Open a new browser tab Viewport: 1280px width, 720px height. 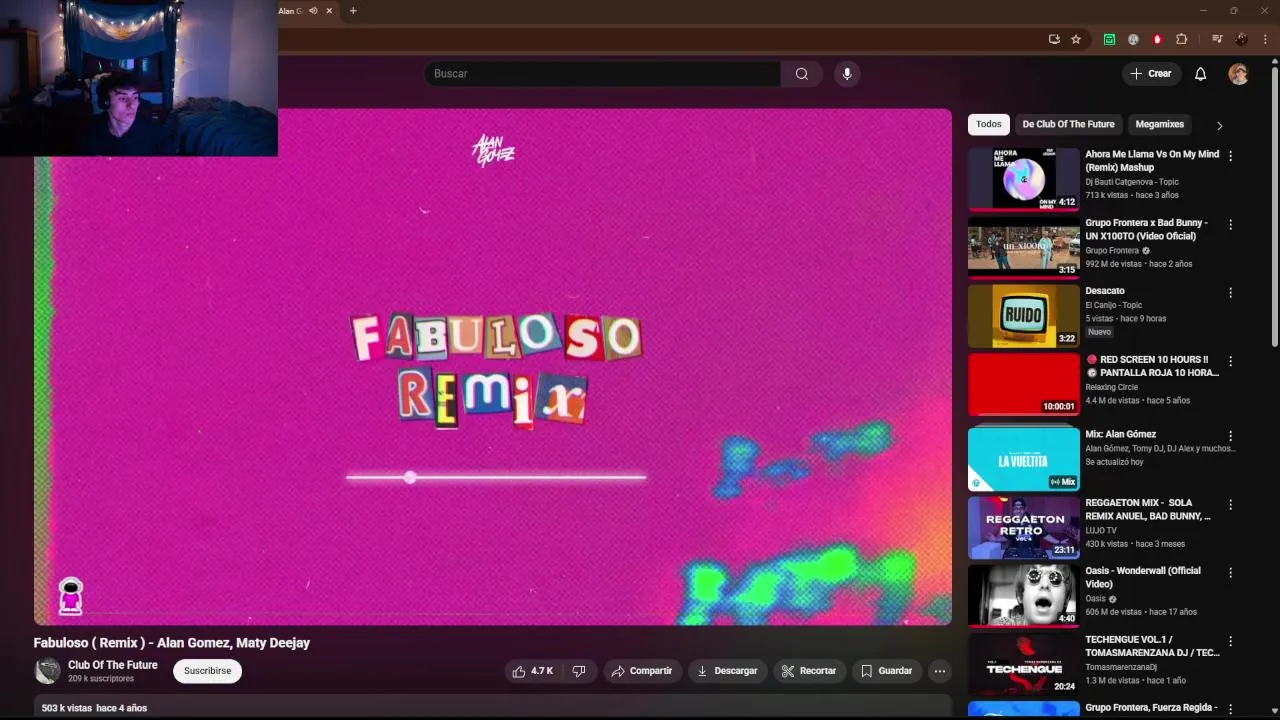353,11
